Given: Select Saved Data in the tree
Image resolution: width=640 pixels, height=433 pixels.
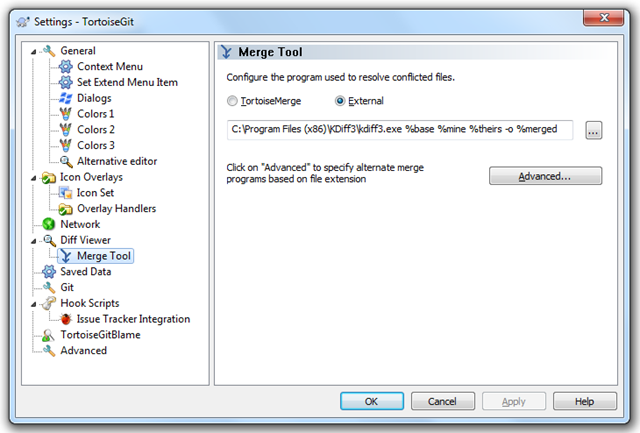Looking at the screenshot, I should 86,272.
